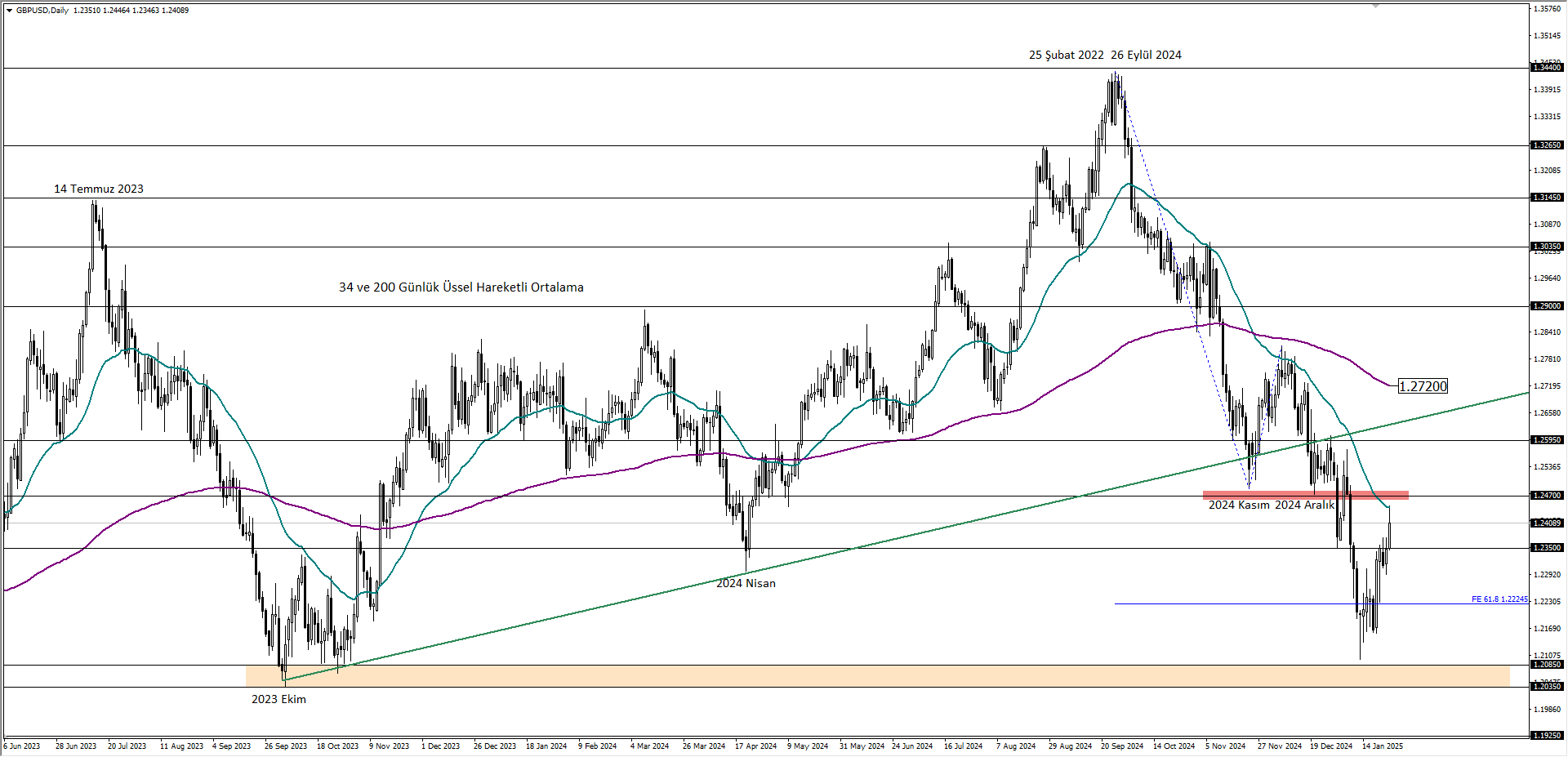Image resolution: width=1568 pixels, height=757 pixels.
Task: Click the 1.26580 price scale value
Action: point(1548,413)
